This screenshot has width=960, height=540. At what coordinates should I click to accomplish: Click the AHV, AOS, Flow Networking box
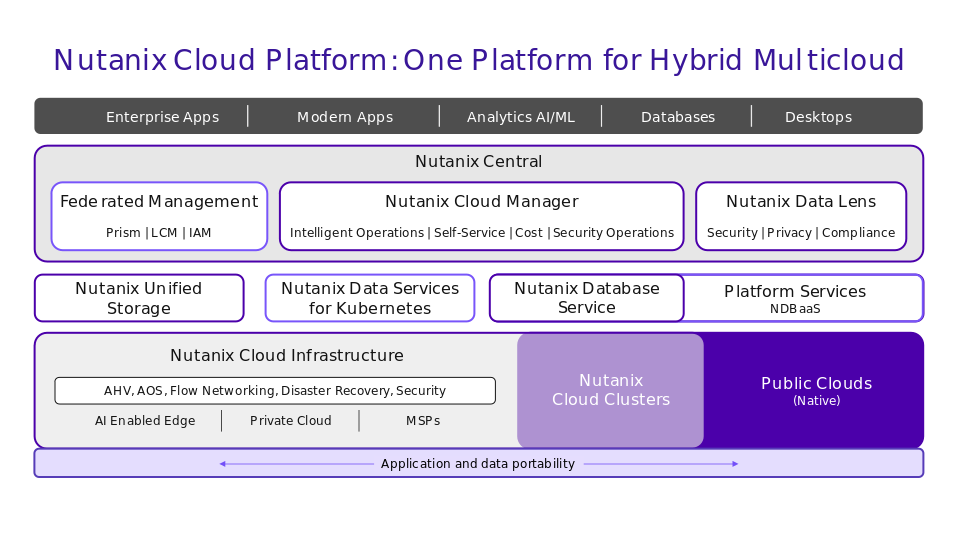[275, 391]
